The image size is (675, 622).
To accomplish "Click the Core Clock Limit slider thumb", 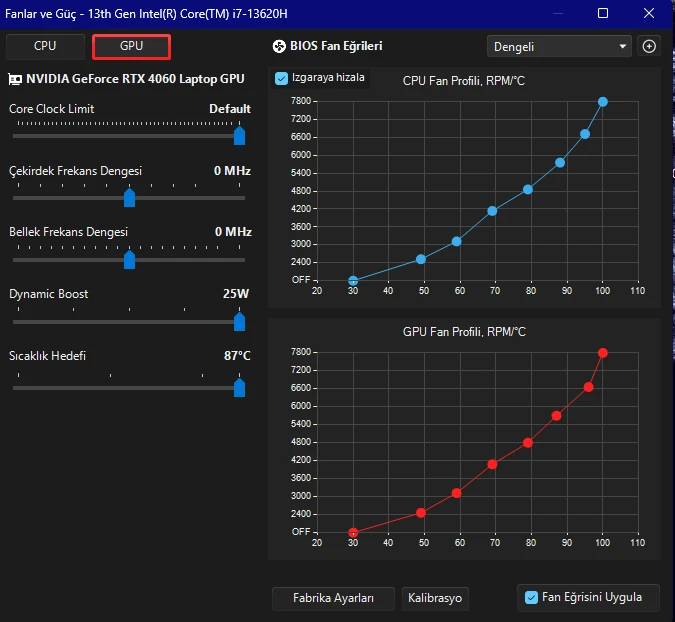I will tap(239, 136).
